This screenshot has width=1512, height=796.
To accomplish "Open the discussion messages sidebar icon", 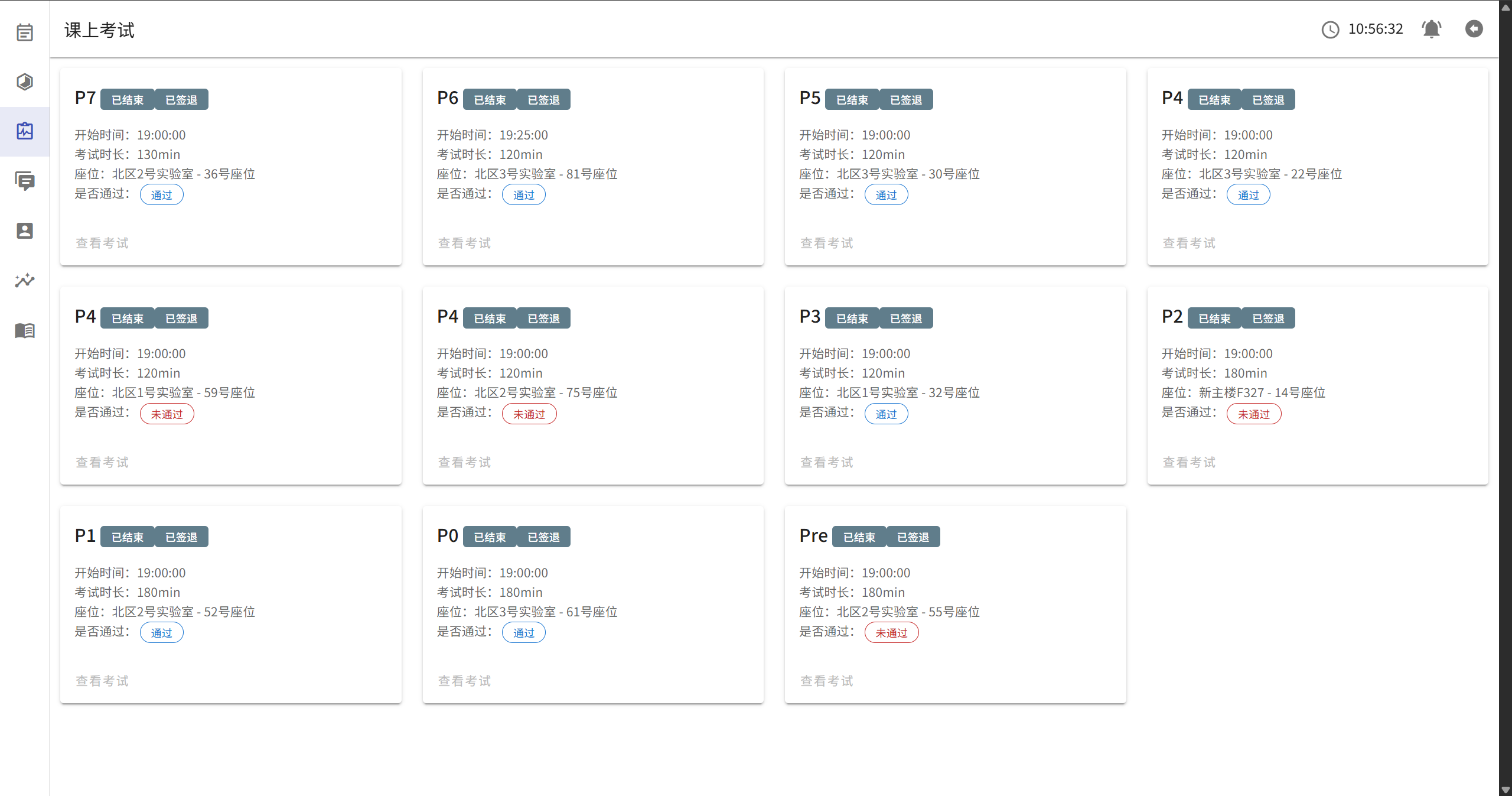I will click(x=24, y=181).
